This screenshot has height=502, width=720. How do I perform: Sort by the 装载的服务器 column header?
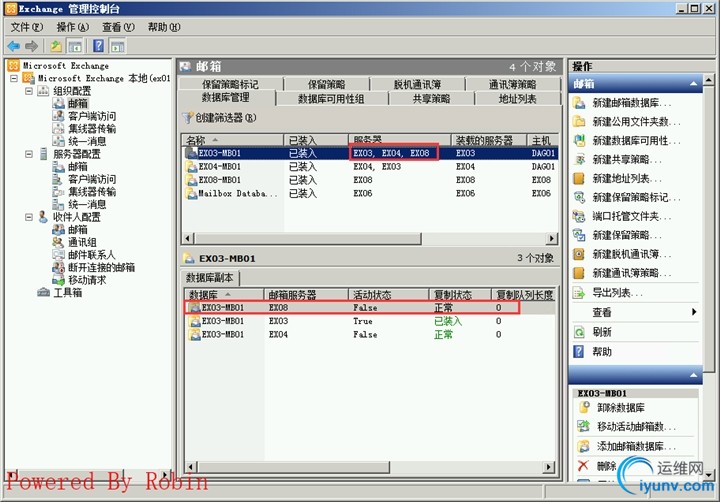point(489,140)
